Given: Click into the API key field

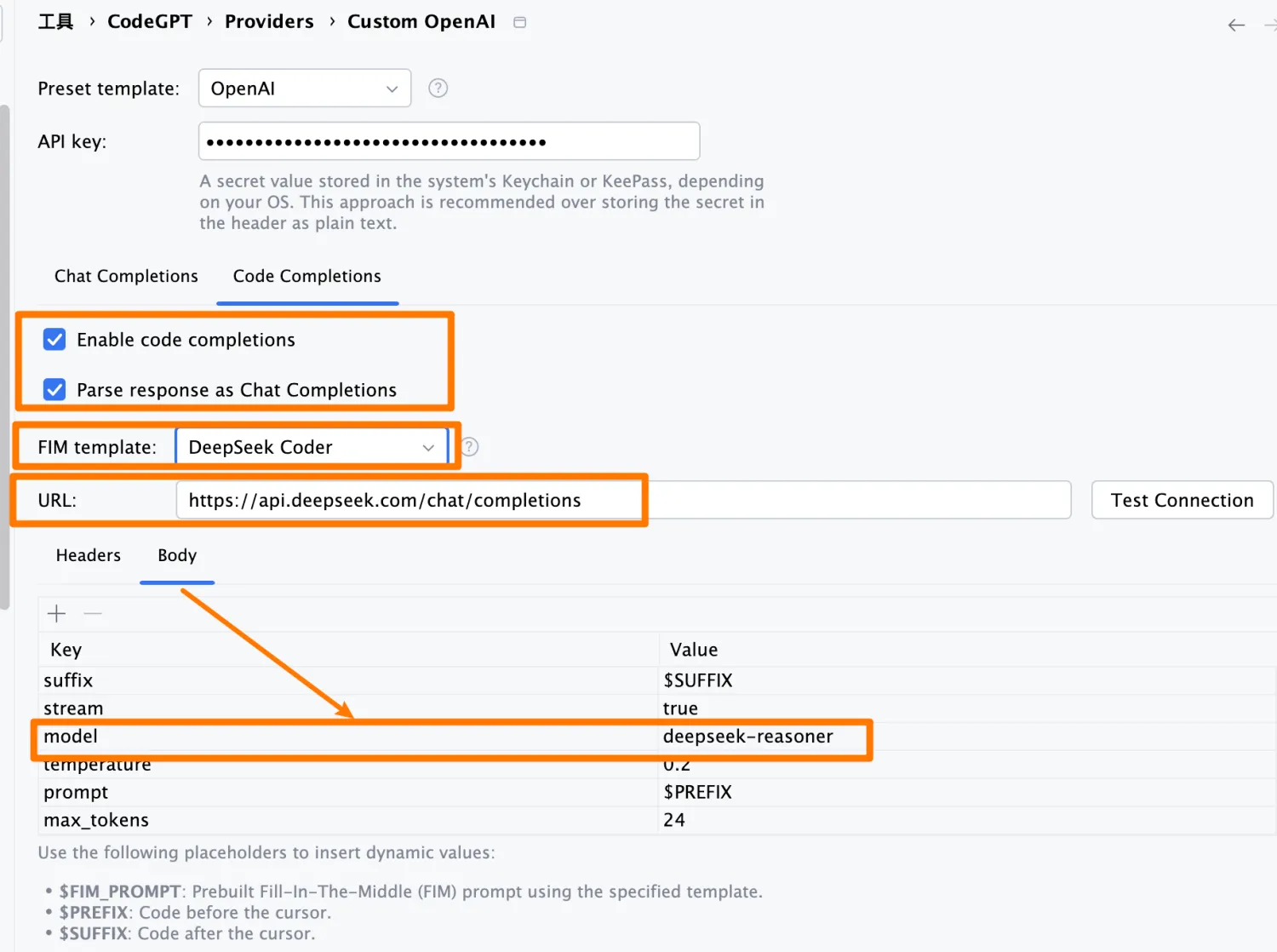Looking at the screenshot, I should 449,141.
